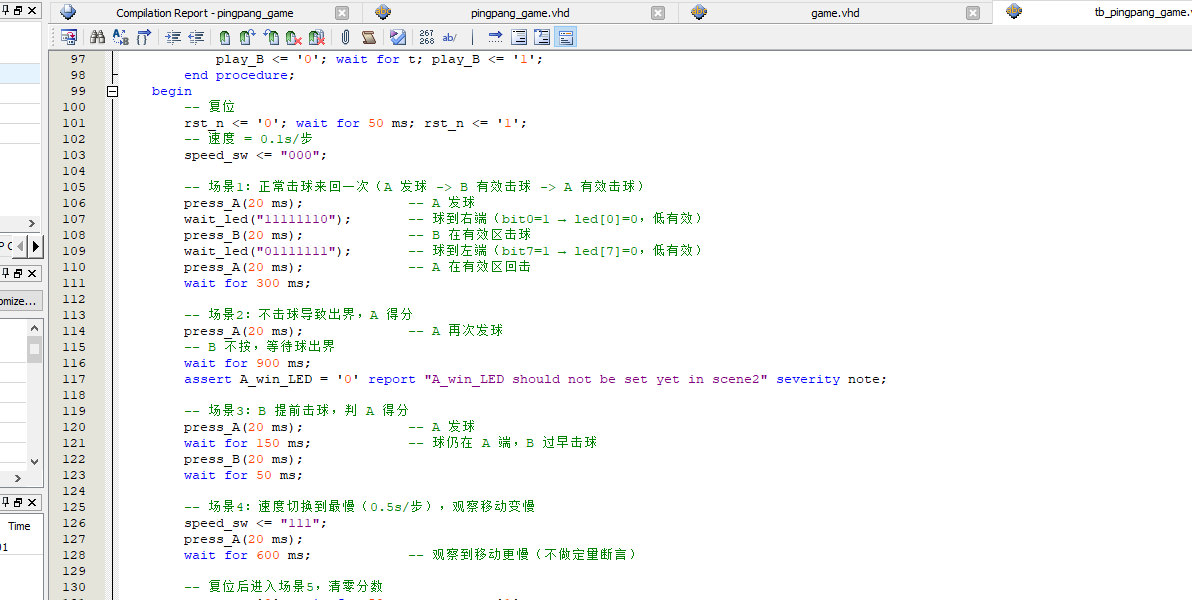The height and width of the screenshot is (600, 1192).
Task: Click 'wait for 900 ms;' on line 116
Action: (x=247, y=363)
